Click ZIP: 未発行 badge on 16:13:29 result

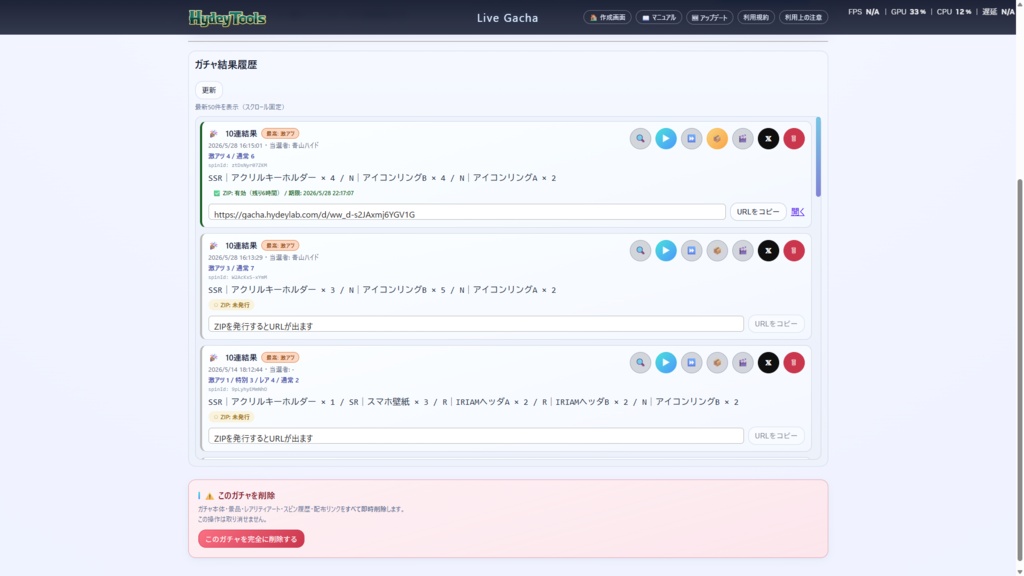[x=232, y=305]
